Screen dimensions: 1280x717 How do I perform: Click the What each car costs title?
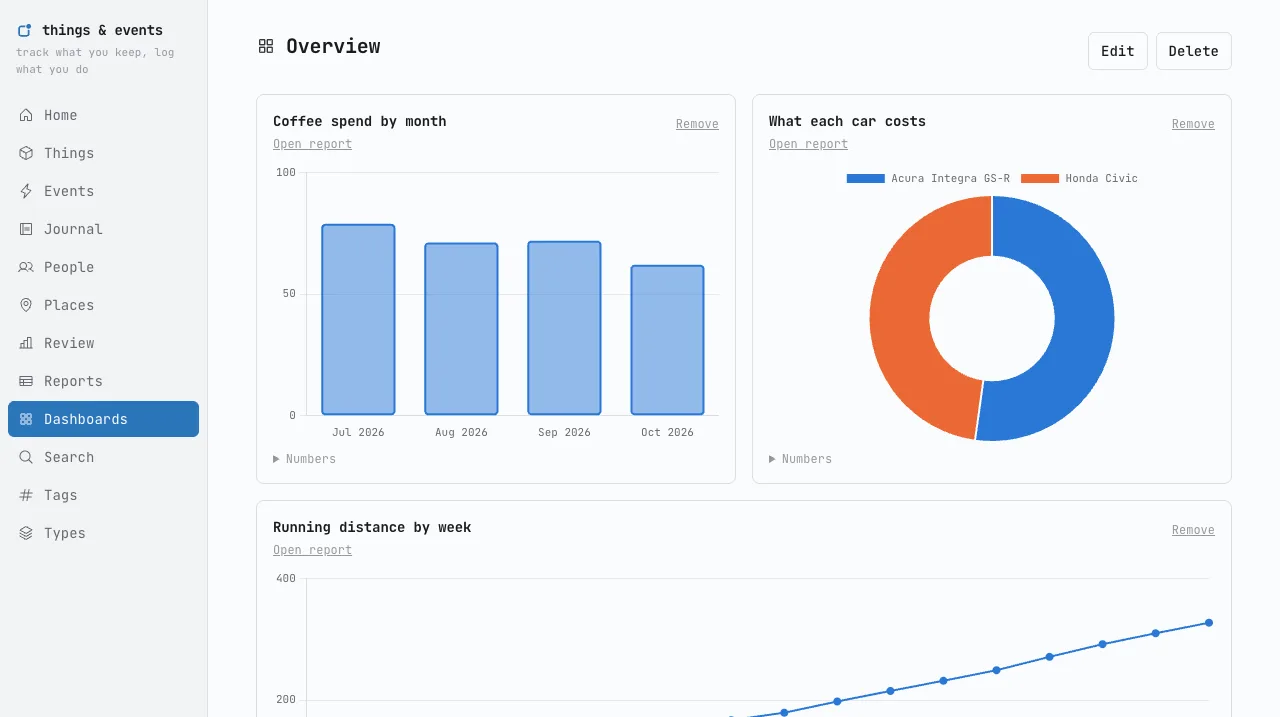(x=847, y=121)
